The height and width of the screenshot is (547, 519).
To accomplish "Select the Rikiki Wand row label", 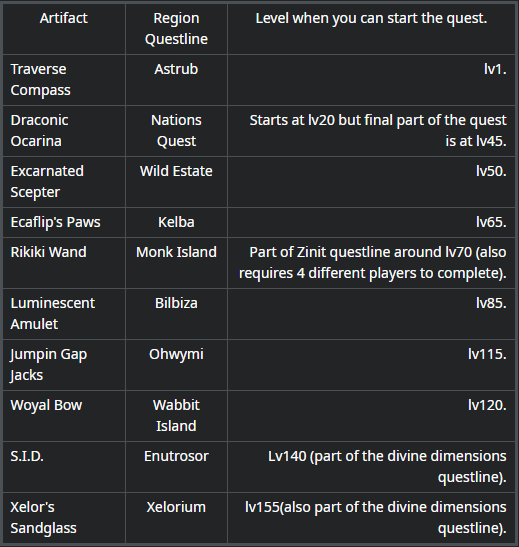I will [x=48, y=252].
